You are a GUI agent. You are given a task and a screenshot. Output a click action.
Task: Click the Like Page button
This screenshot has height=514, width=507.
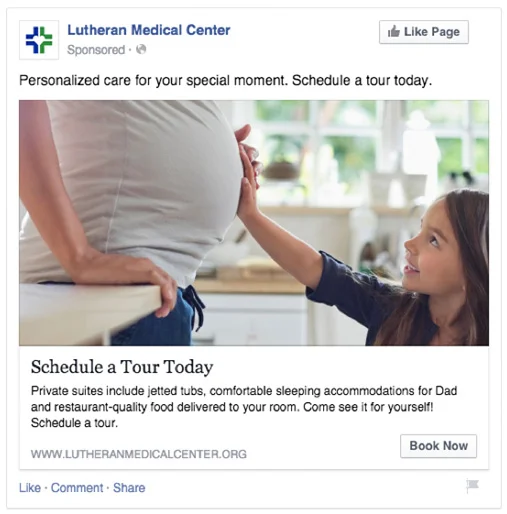[424, 32]
